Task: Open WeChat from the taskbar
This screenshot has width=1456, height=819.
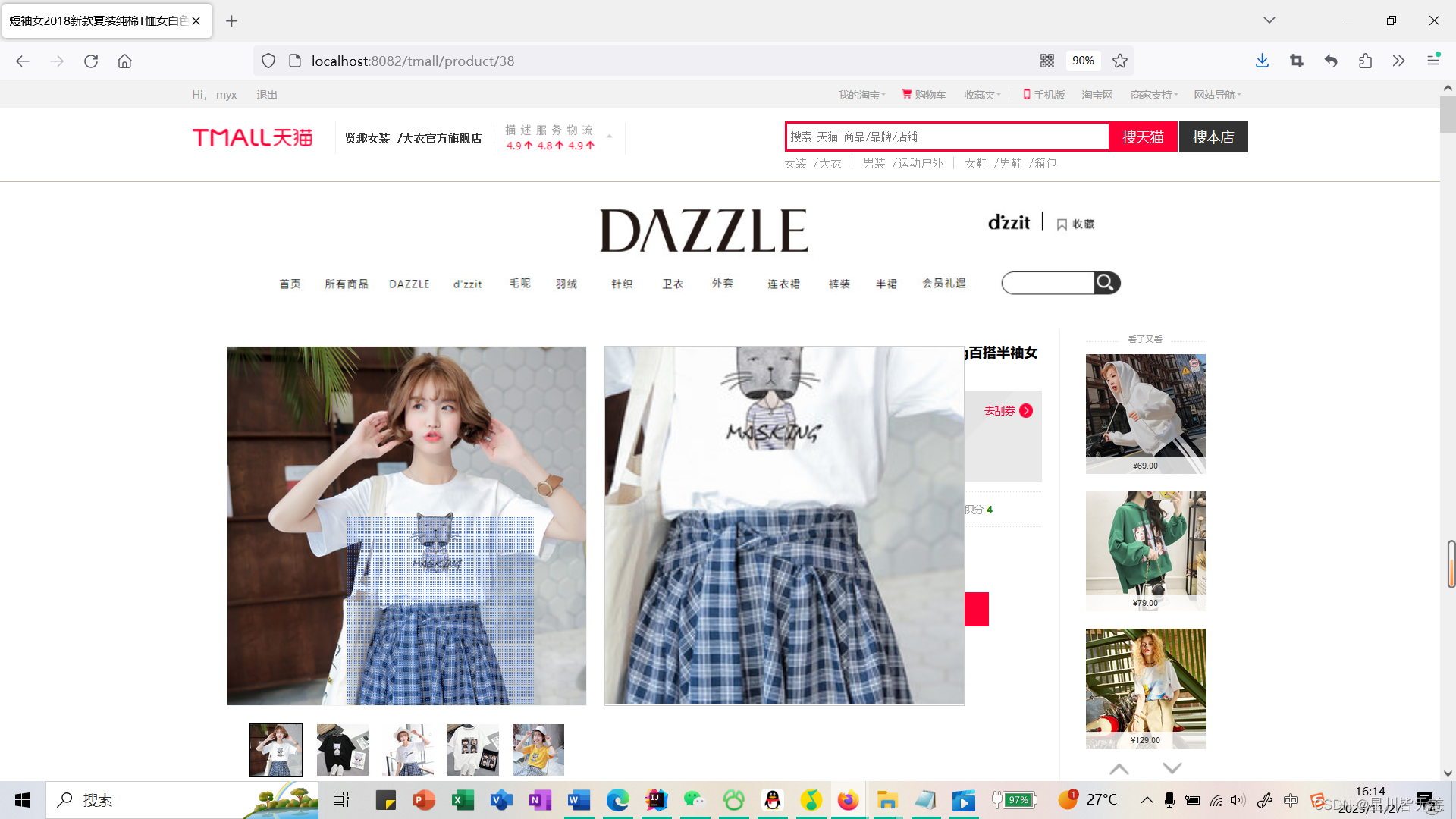Action: coord(694,800)
